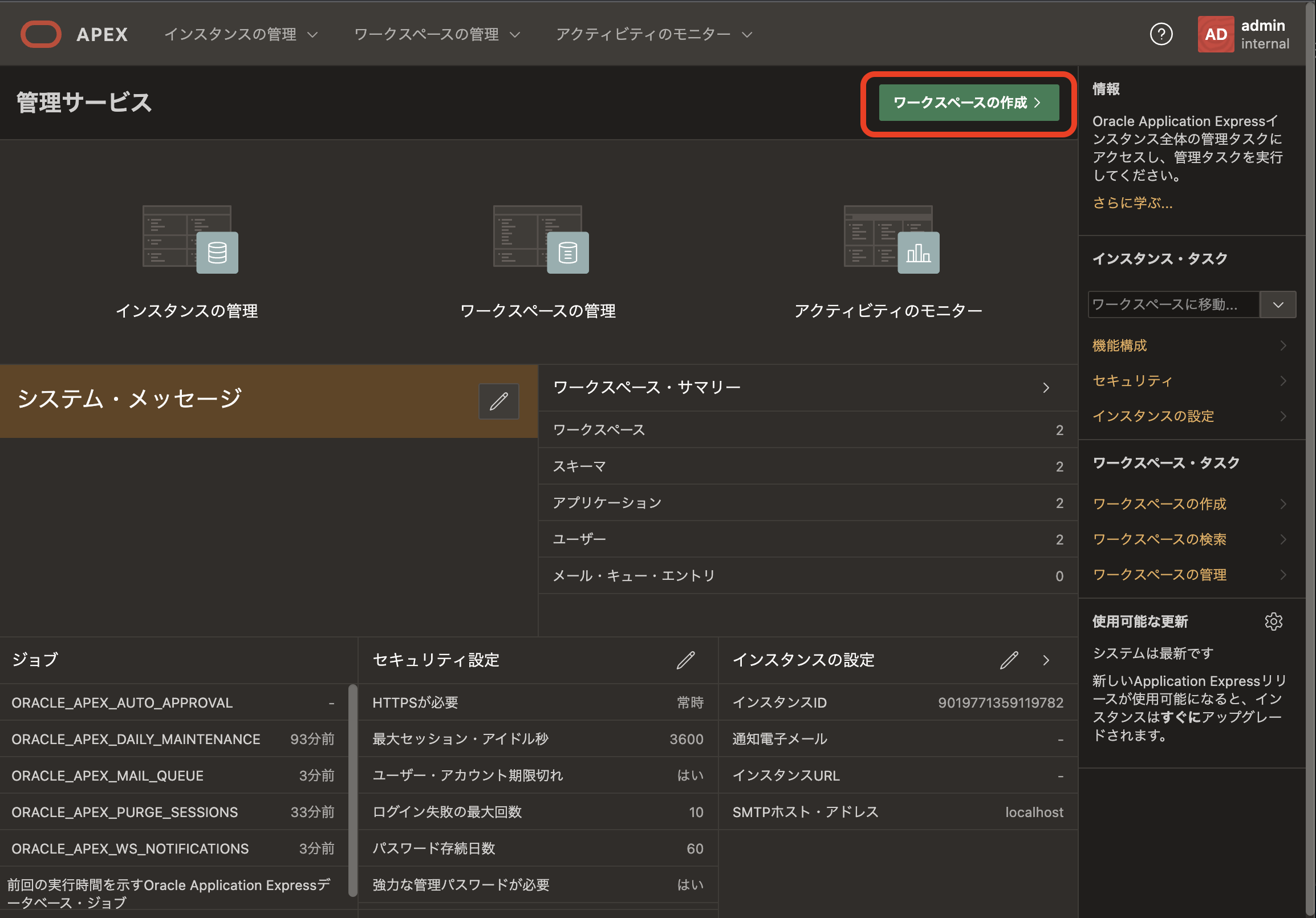
Task: Open 機能構成 link in instance tasks
Action: 1119,346
